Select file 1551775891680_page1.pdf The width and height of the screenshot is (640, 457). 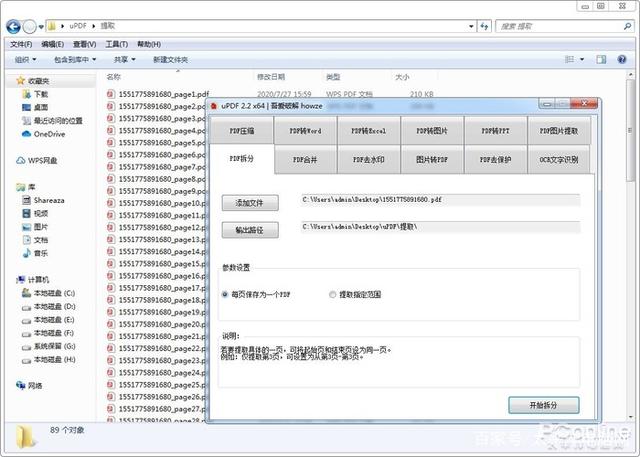pyautogui.click(x=158, y=94)
